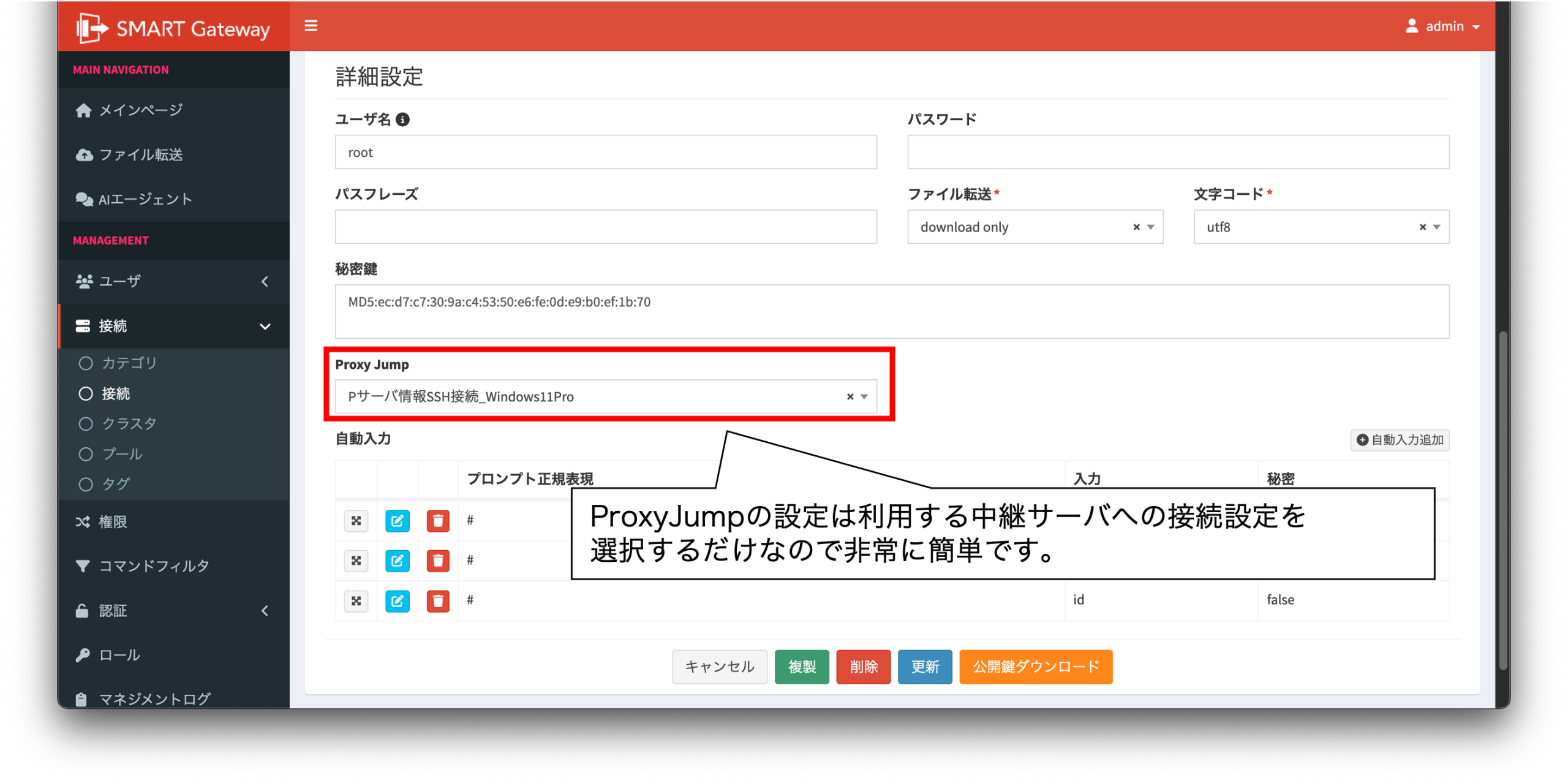Open AIエージェント in sidebar
The image size is (1568, 783).
click(x=145, y=199)
